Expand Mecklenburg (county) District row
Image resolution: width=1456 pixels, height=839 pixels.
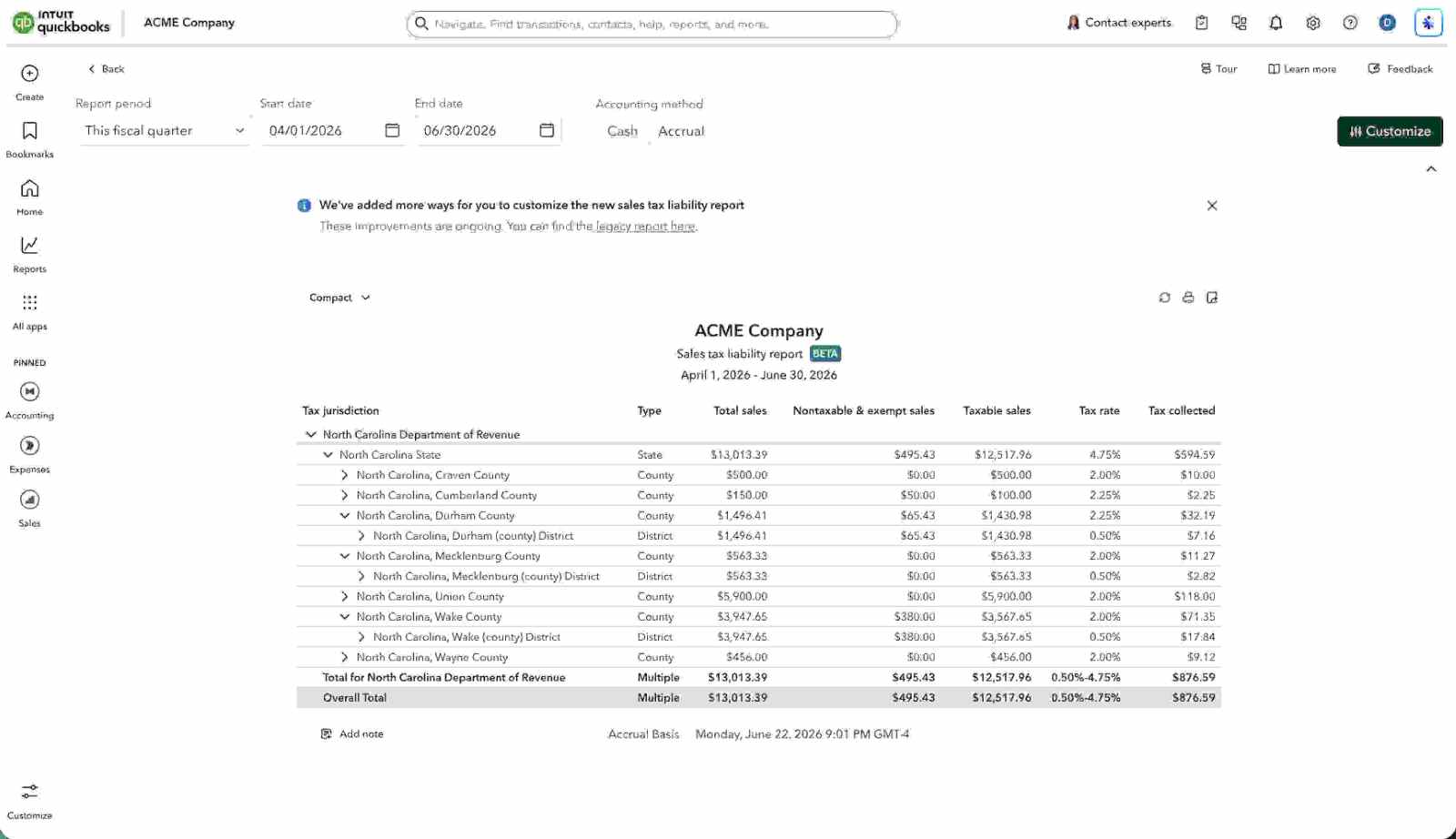pyautogui.click(x=361, y=576)
